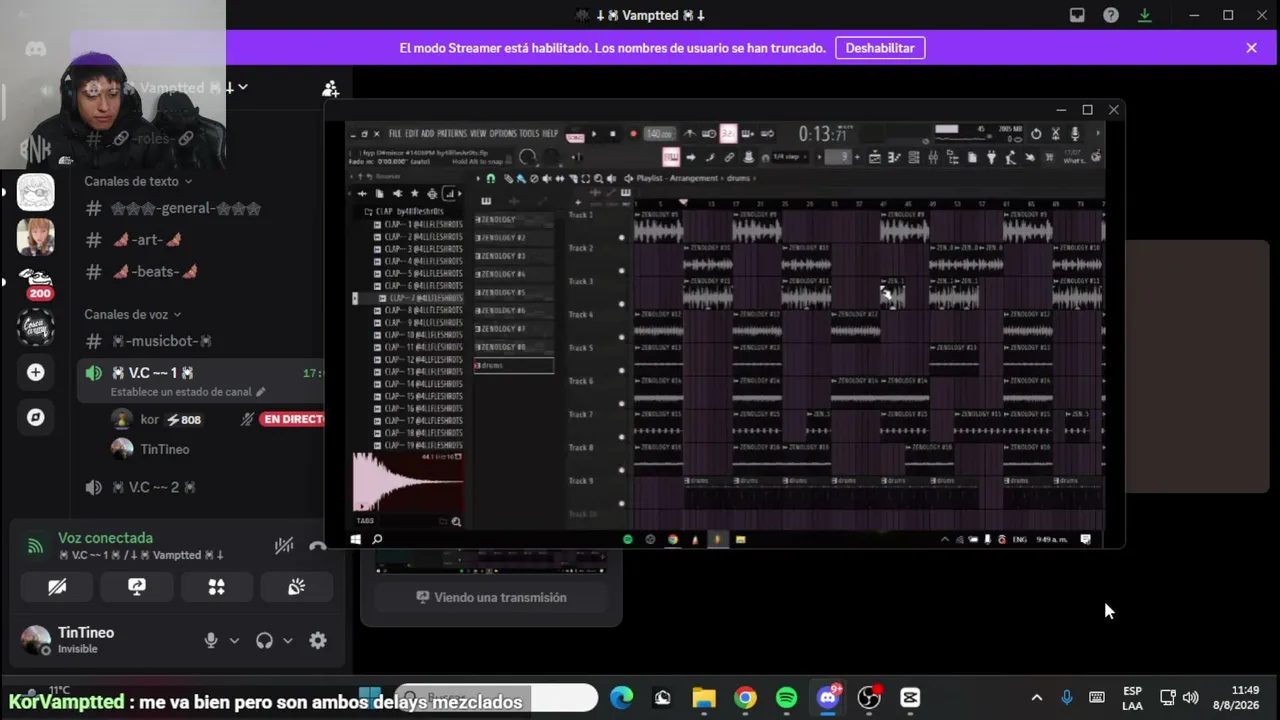This screenshot has height=720, width=1280.
Task: Toggle noise suppression in voice panel
Action: [284, 546]
